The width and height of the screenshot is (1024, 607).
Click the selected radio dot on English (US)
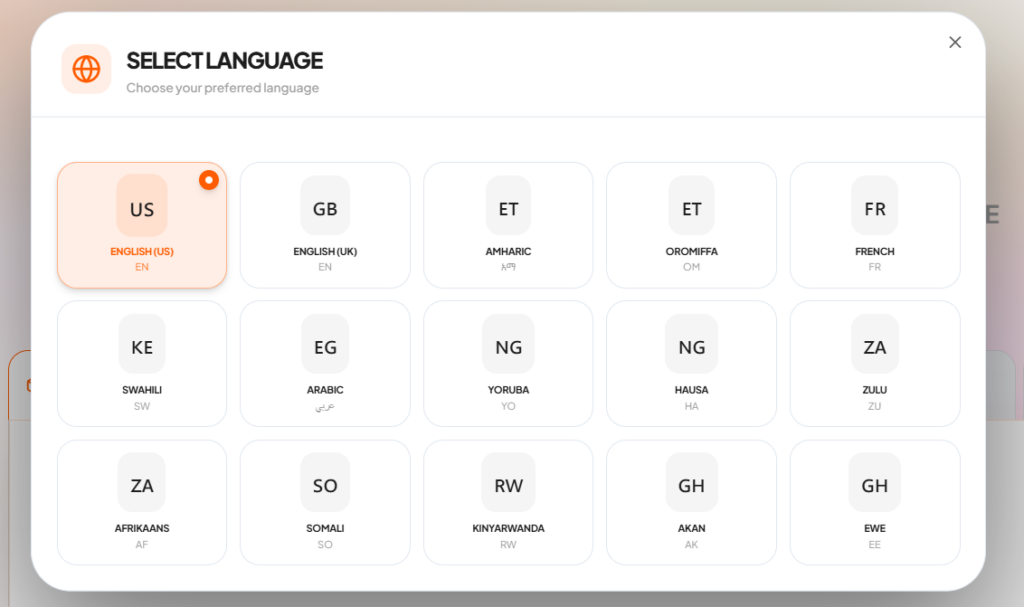pos(208,180)
